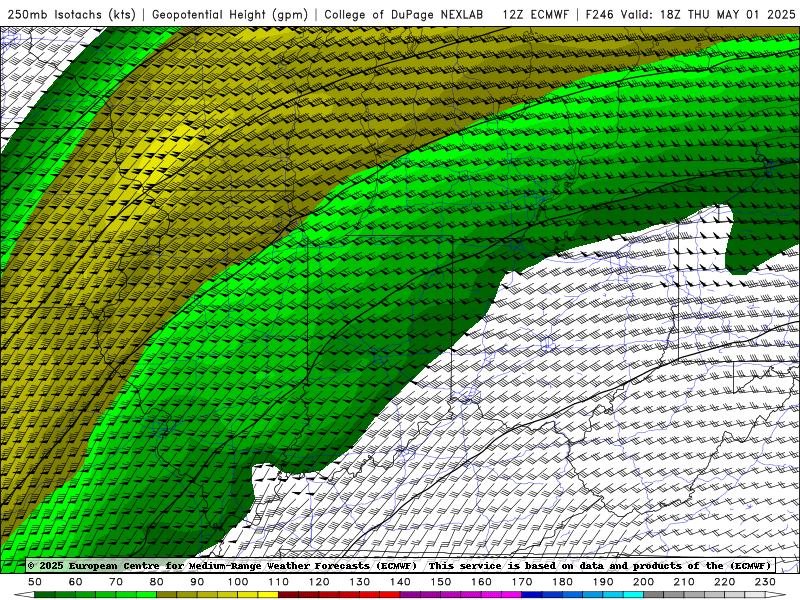Click the ECMWF copyright notice text
This screenshot has height=600, width=800.
[222, 566]
